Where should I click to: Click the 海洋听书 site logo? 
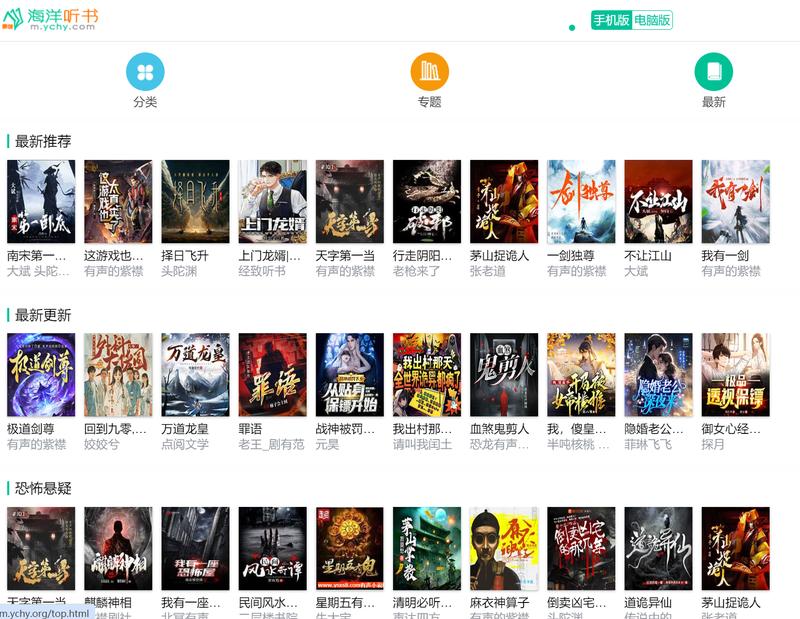[50, 19]
